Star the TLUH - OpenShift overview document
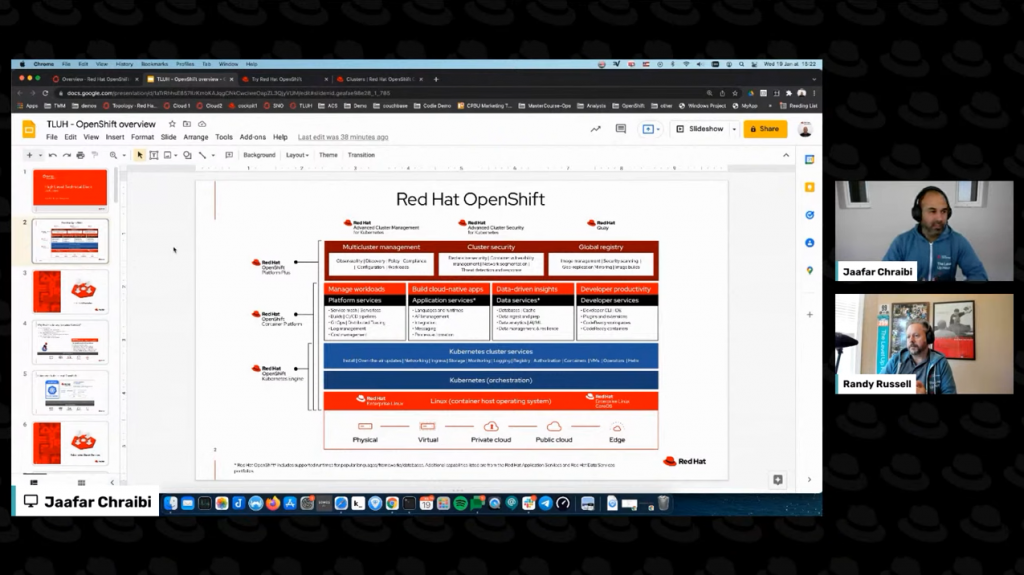Image resolution: width=1024 pixels, height=575 pixels. (172, 123)
